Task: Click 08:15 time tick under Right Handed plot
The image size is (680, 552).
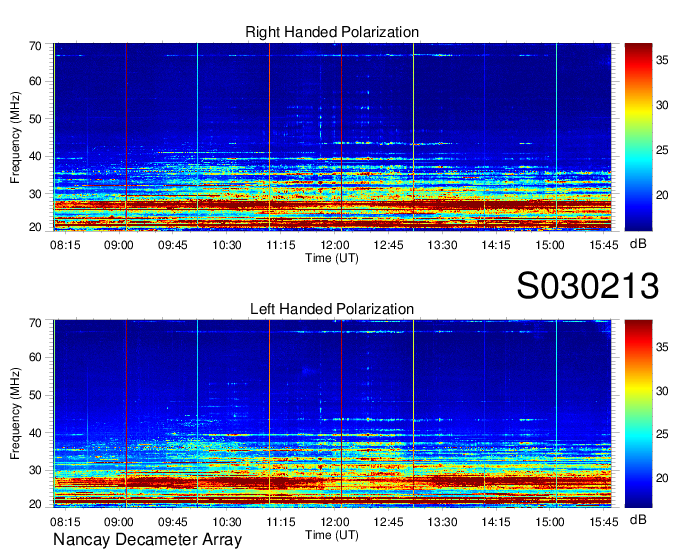Action: pos(65,245)
